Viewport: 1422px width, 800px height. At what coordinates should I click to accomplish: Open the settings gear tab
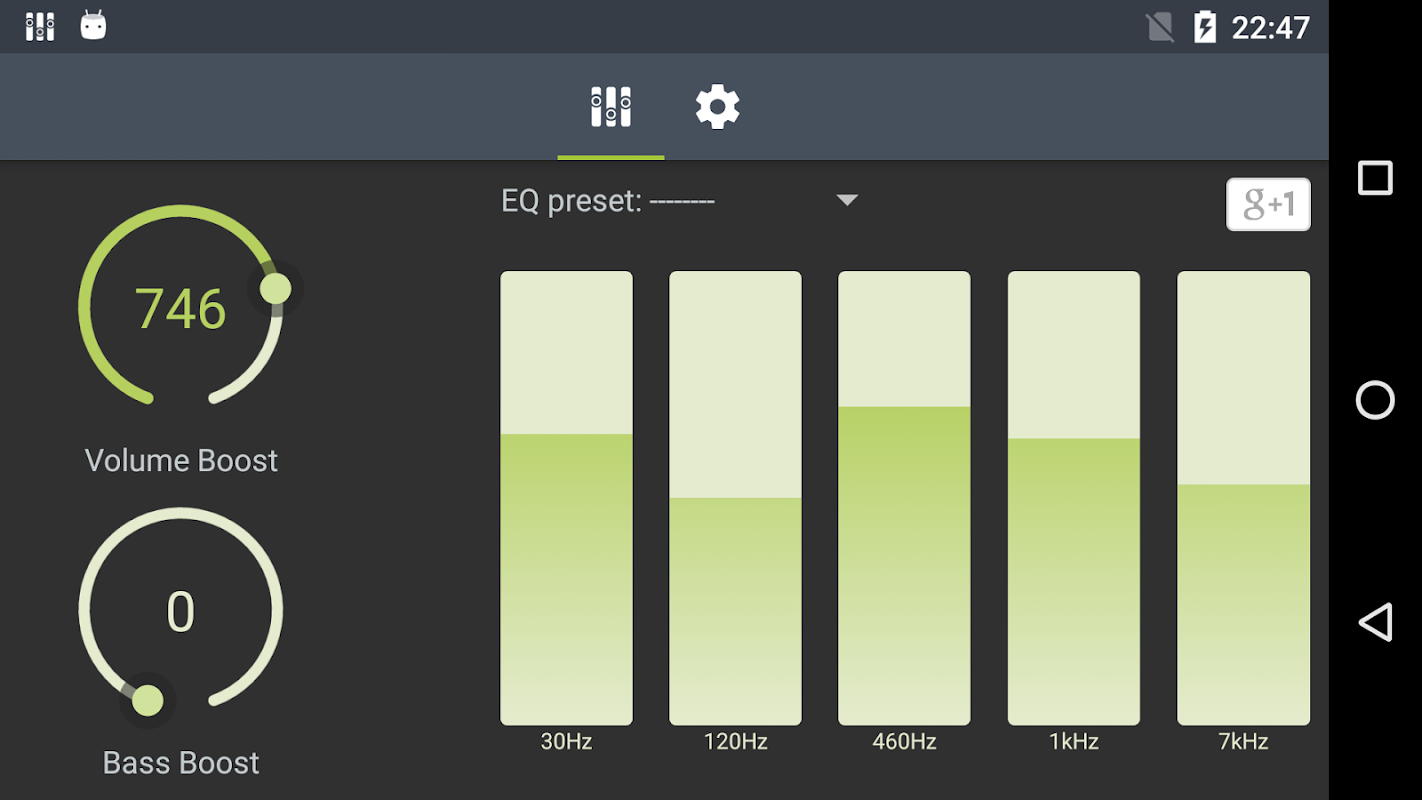[717, 107]
